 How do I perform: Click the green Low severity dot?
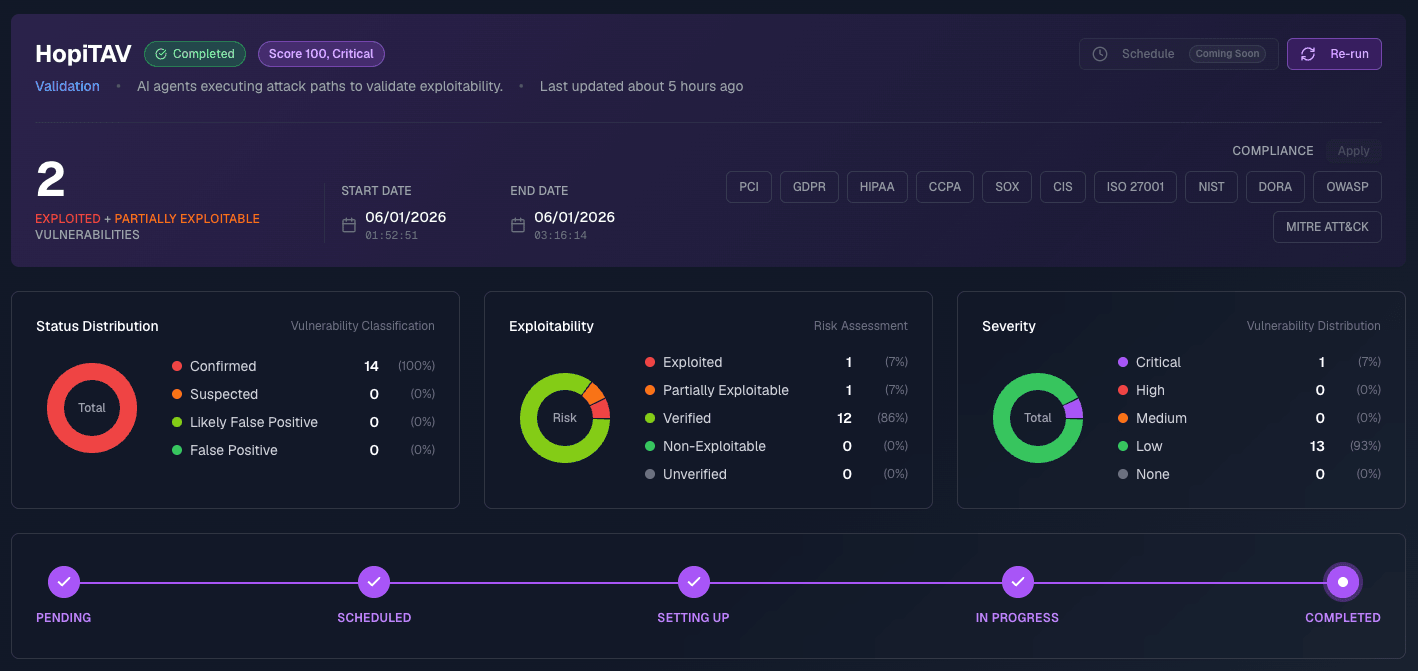point(1123,447)
